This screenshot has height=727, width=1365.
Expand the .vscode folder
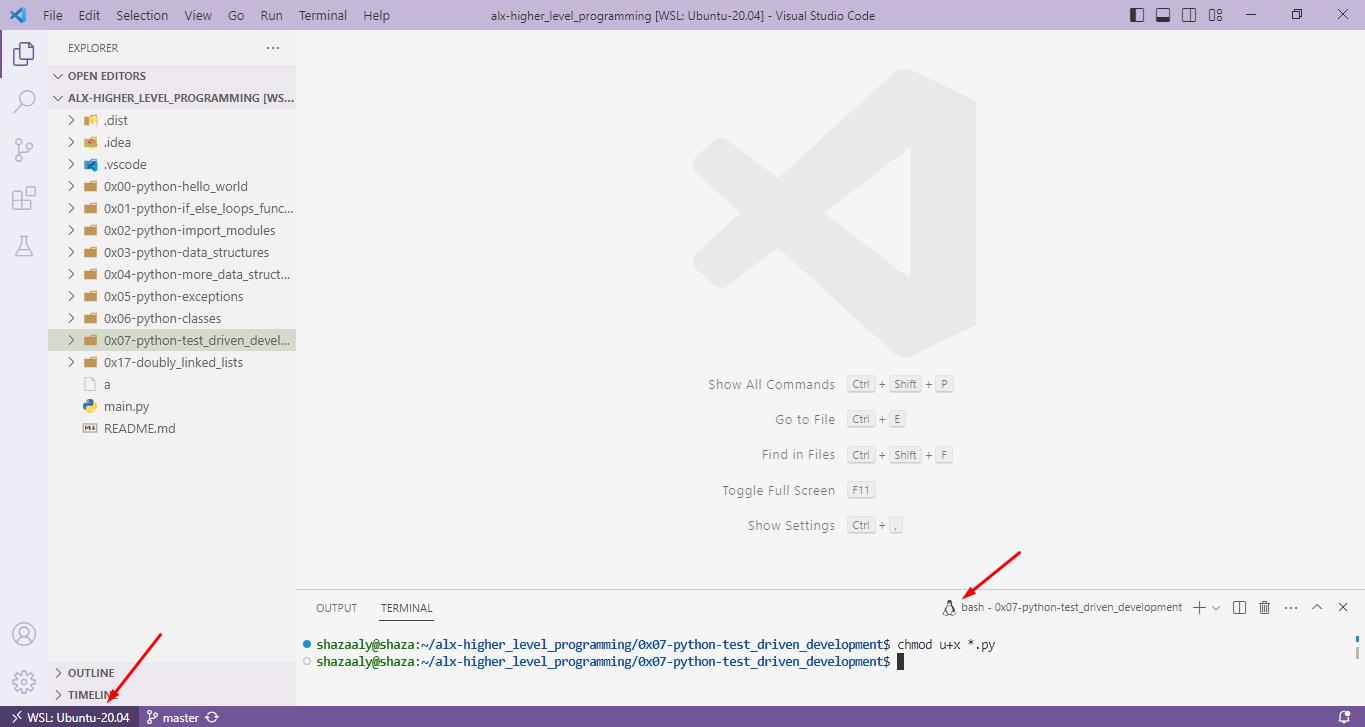pyautogui.click(x=172, y=164)
